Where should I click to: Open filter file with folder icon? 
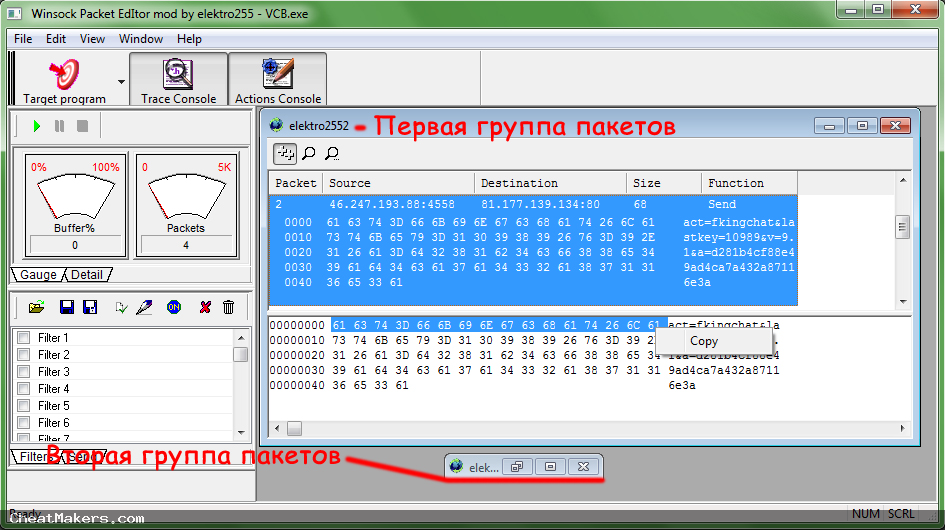[36, 308]
